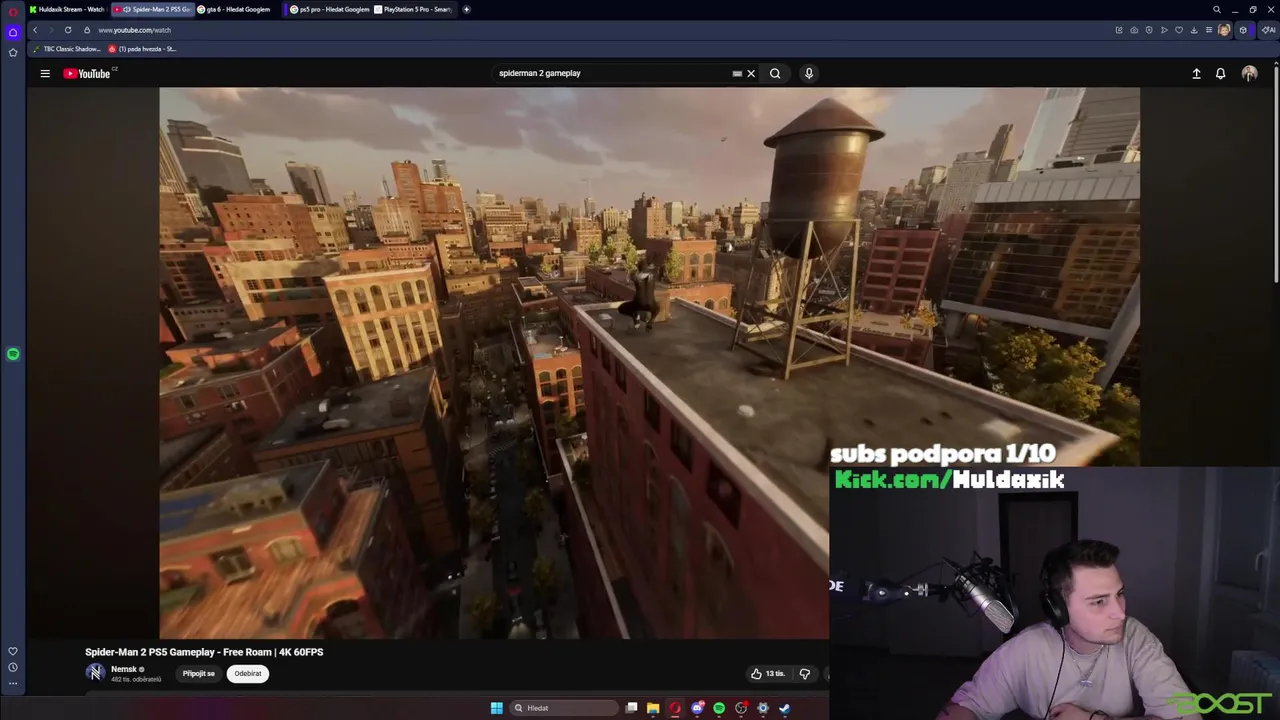
Task: Click the Opera tab search magnifier
Action: click(x=1217, y=9)
